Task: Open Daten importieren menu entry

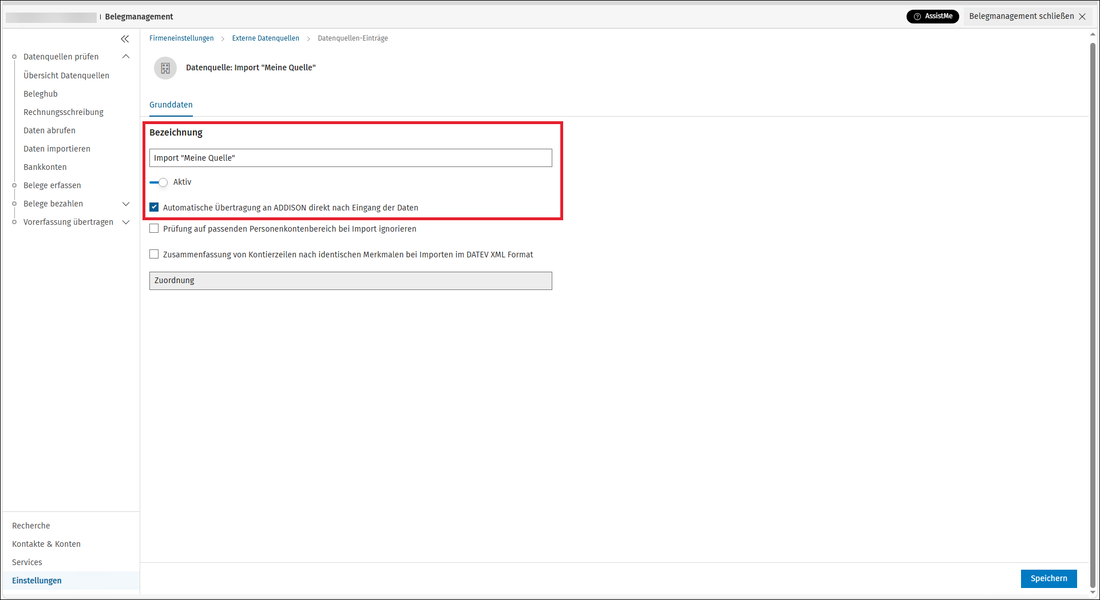Action: pyautogui.click(x=57, y=149)
